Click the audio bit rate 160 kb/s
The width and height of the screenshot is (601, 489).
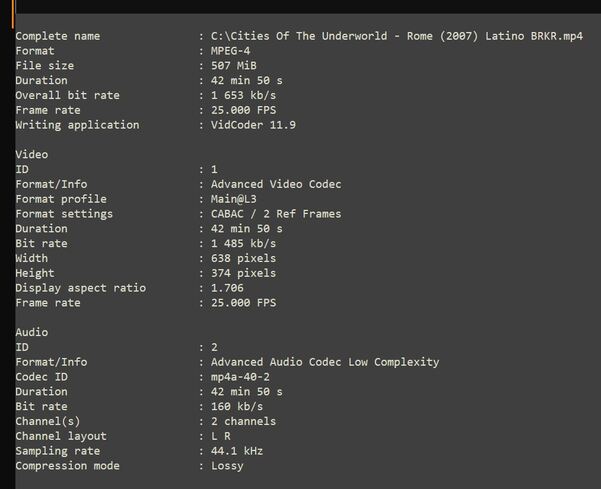tap(236, 407)
